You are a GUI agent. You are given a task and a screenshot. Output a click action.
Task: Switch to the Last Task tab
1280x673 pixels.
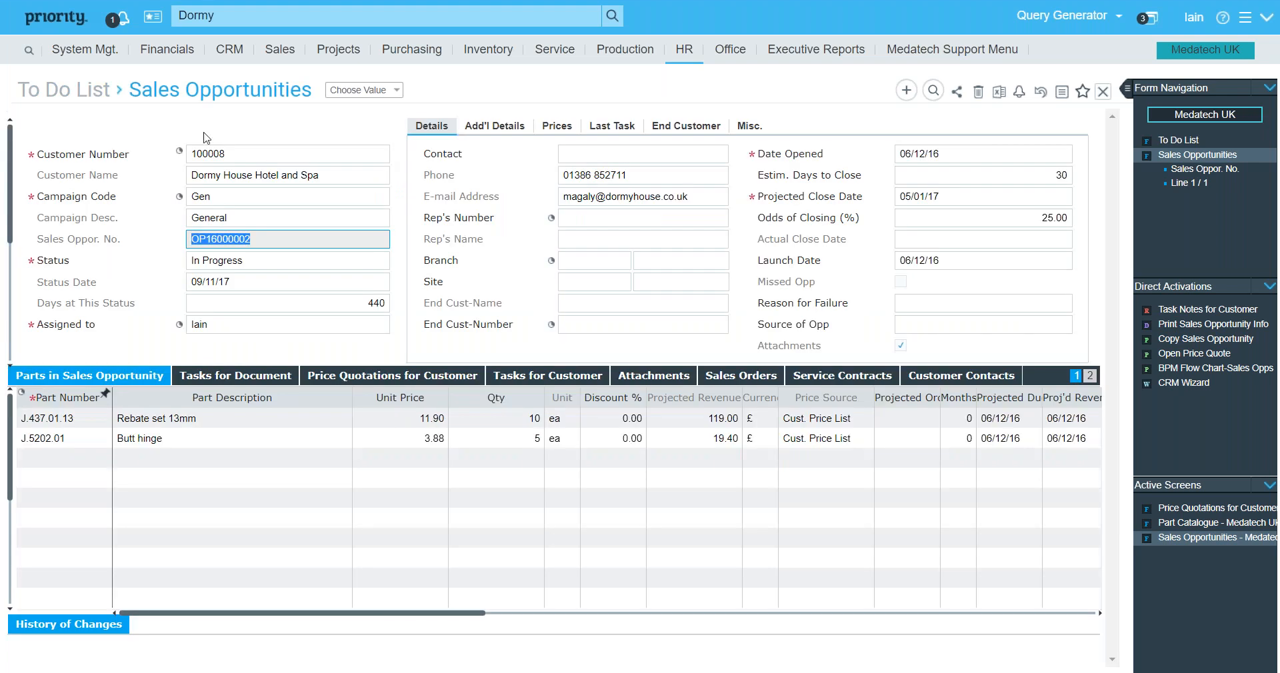coord(612,126)
